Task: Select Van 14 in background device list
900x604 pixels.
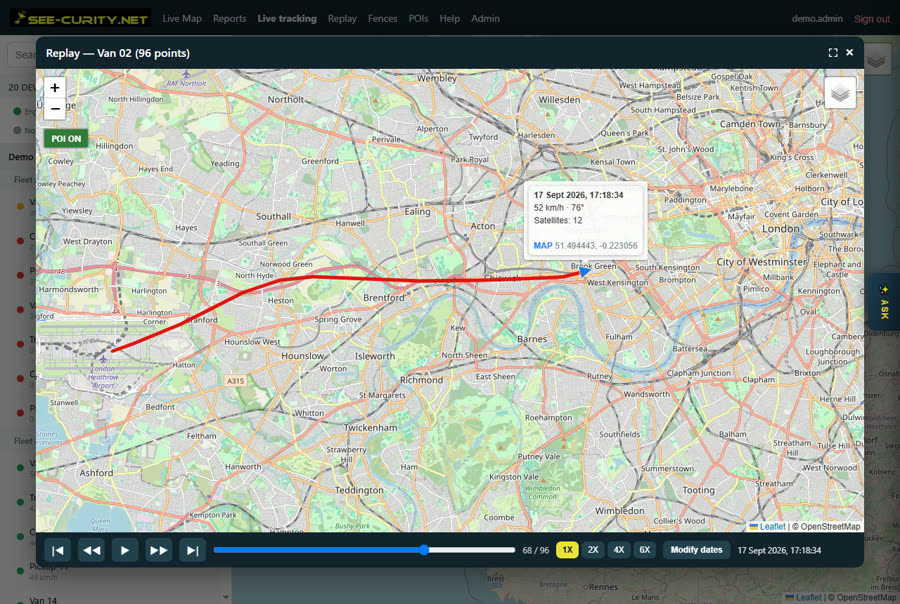Action: coord(43,600)
